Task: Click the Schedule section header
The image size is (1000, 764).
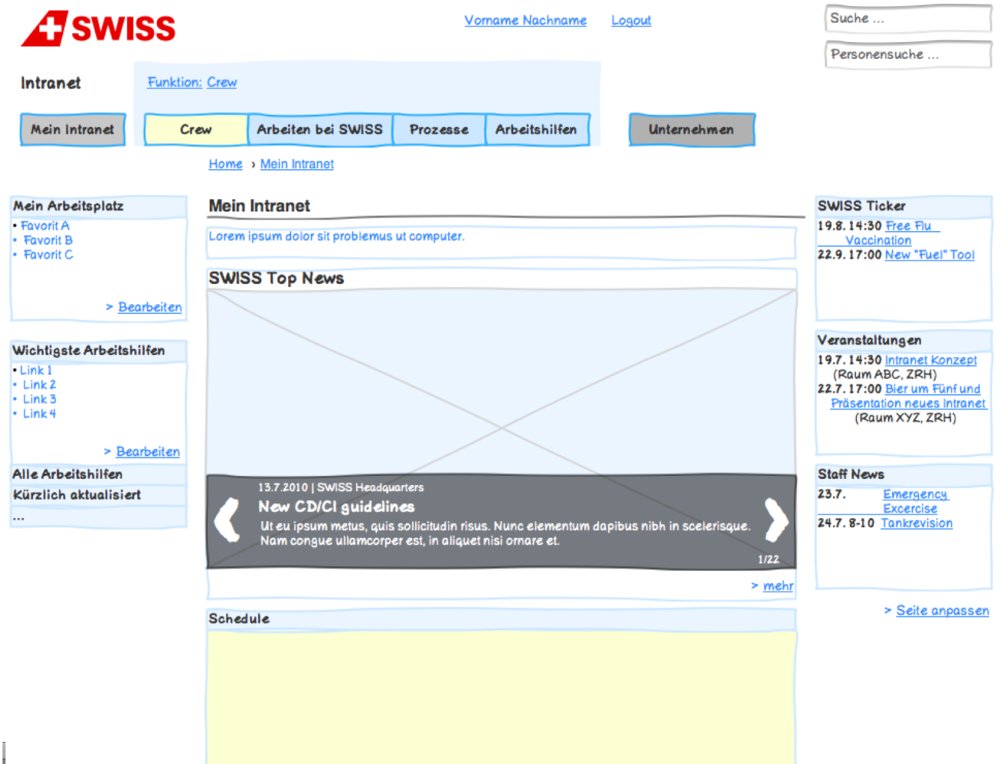Action: point(501,619)
